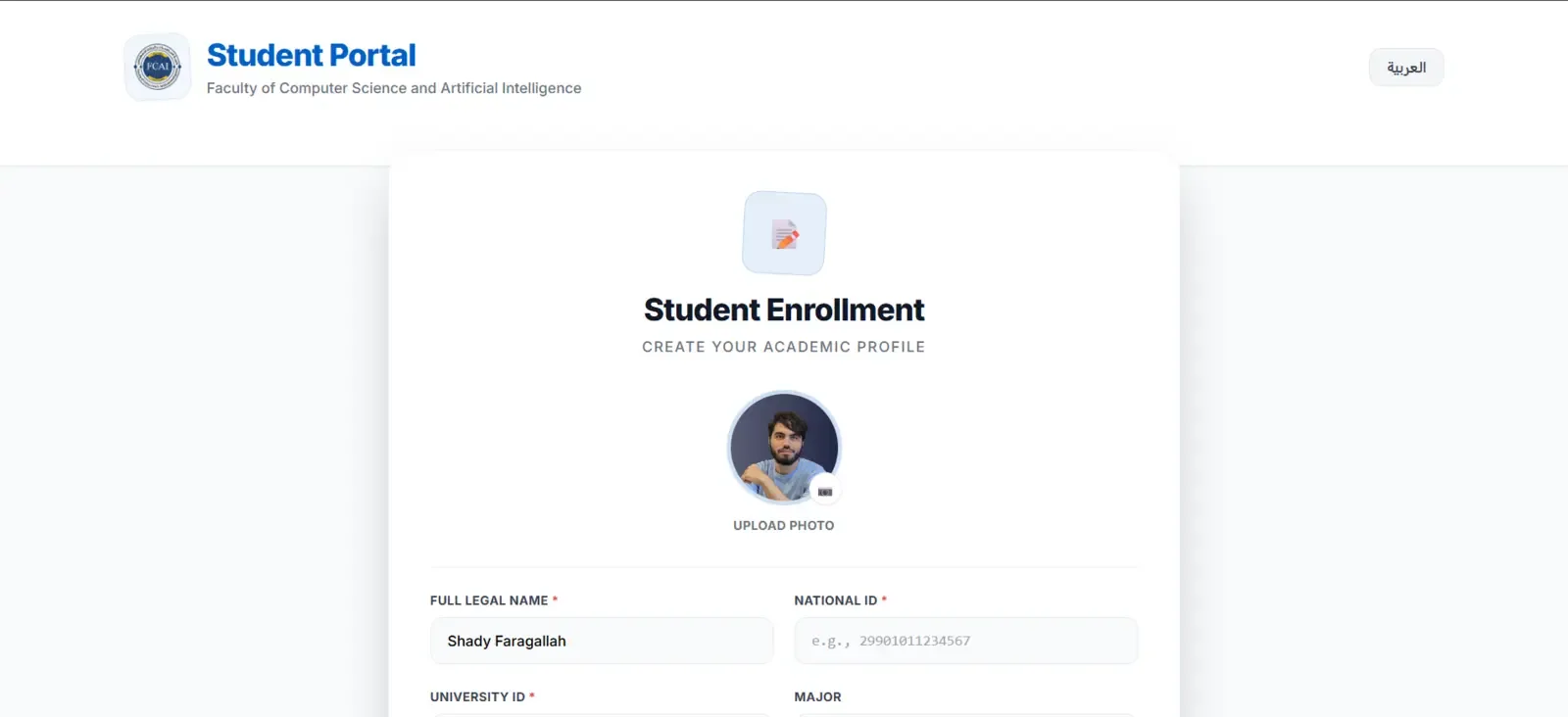Open the Student Portal title link
Viewport: 1568px width, 717px height.
(312, 55)
